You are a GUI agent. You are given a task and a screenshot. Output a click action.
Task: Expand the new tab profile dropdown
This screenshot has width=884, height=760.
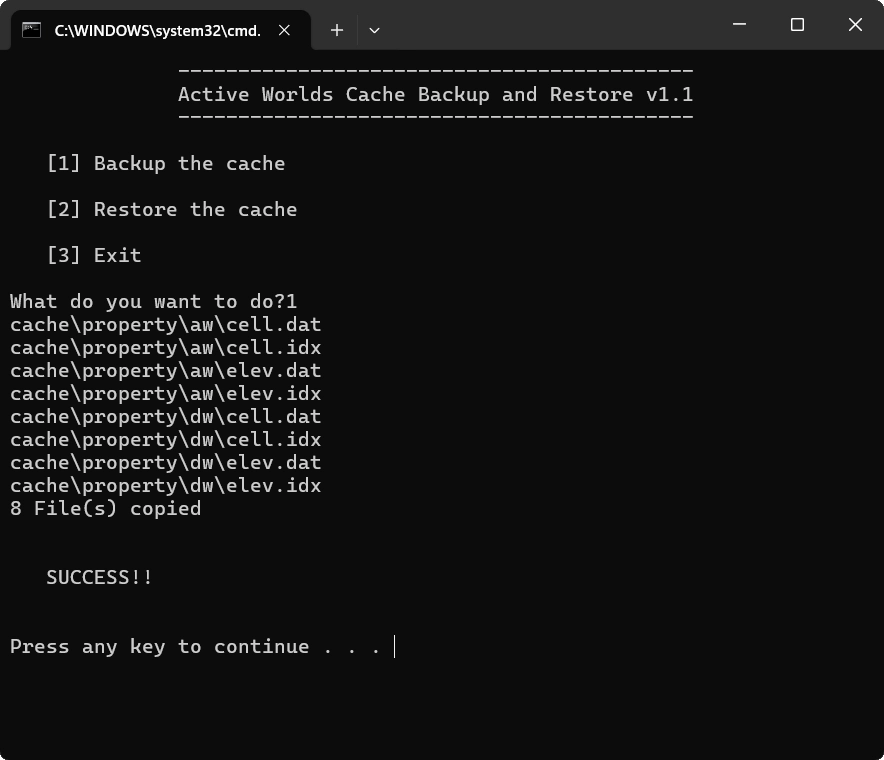(x=374, y=30)
